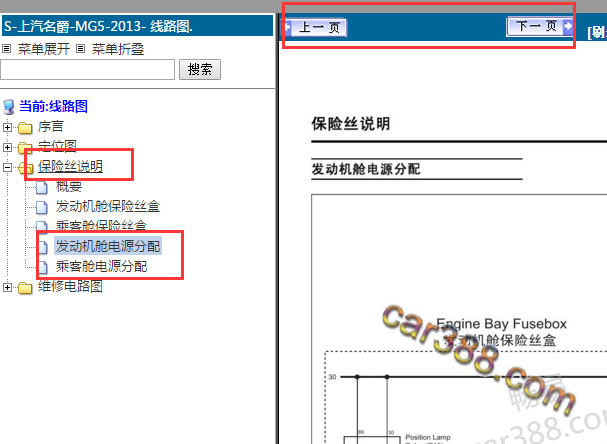Screen dimensions: 607x444
Task: Click the 搜索 search button
Action: click(x=200, y=70)
